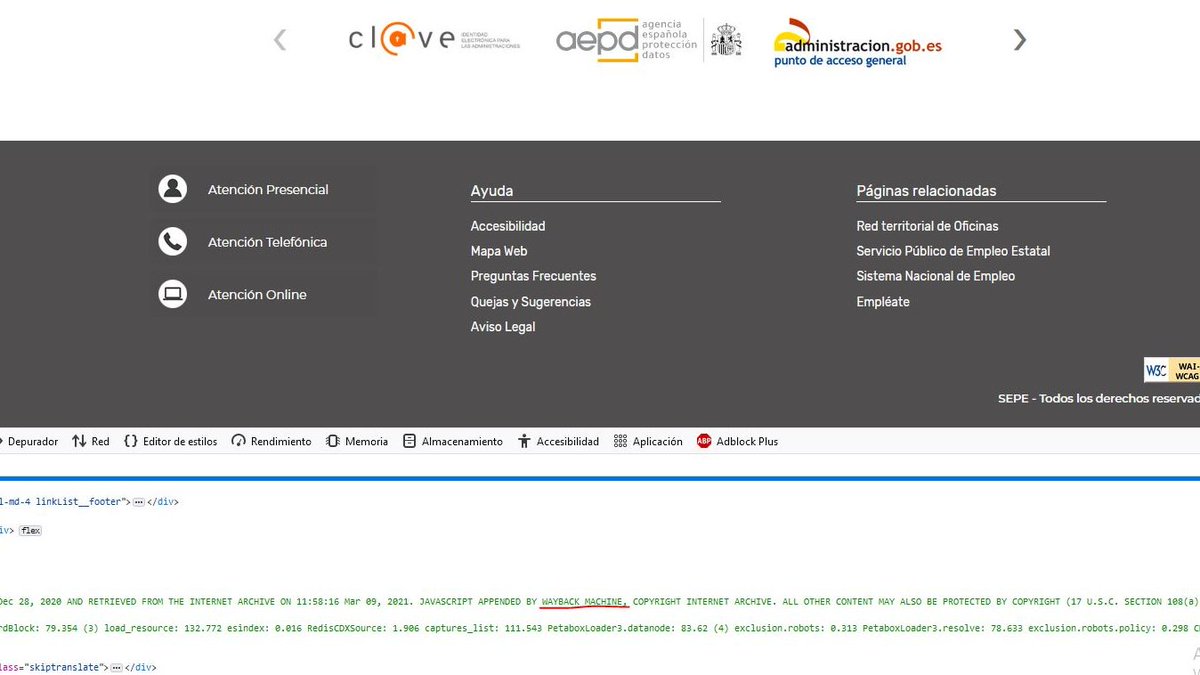Open Atención Online link
Image resolution: width=1200 pixels, height=675 pixels.
(257, 294)
